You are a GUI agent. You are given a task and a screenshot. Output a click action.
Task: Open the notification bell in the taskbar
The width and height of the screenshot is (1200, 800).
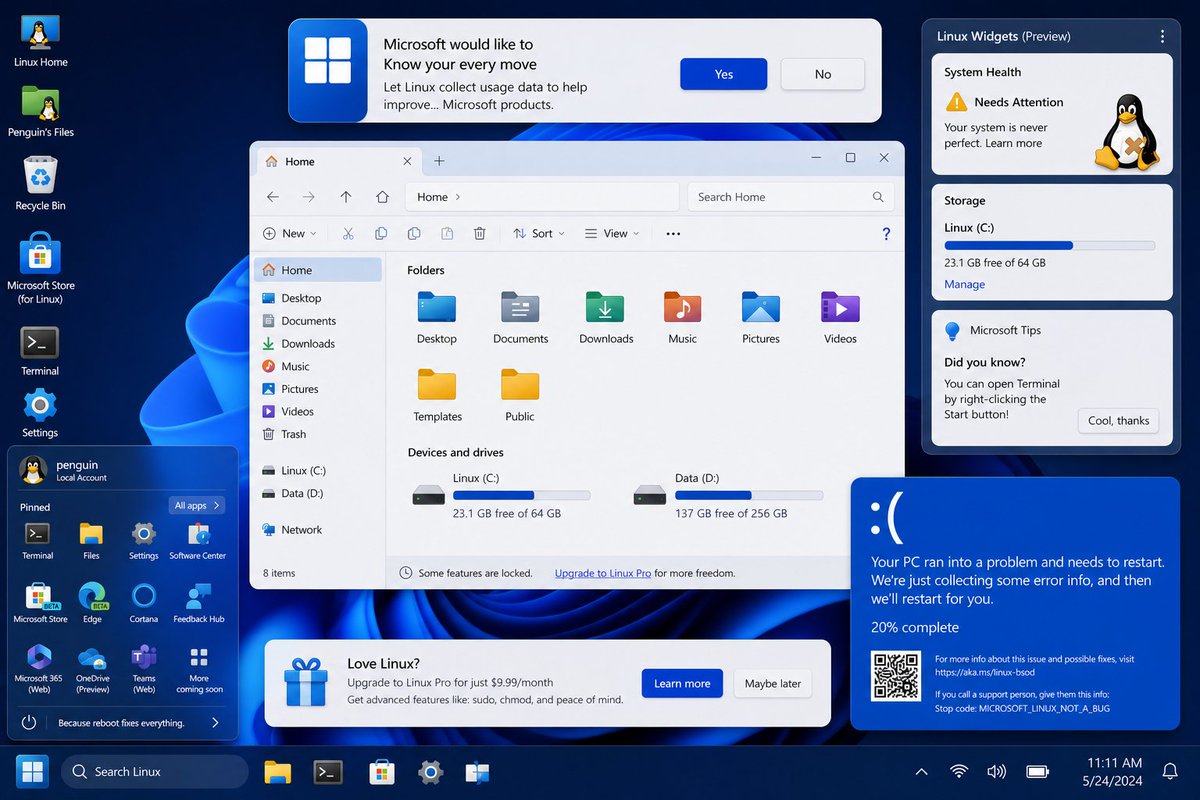(1170, 771)
